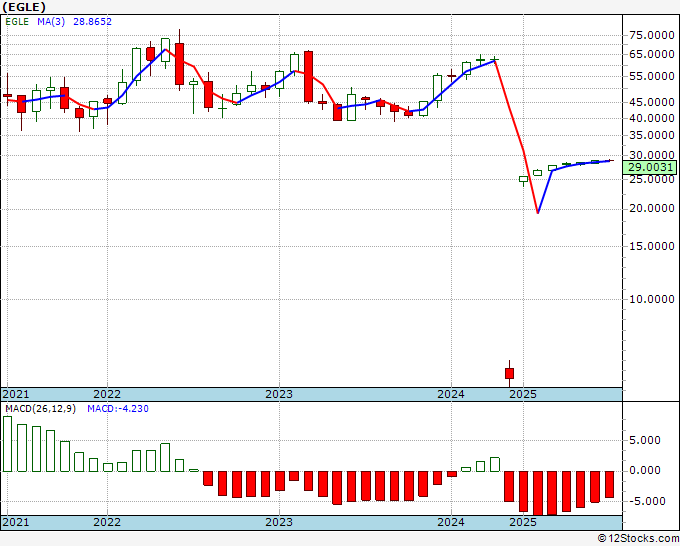
Task: Click the (EGLE) chart title
Action: coord(24,7)
